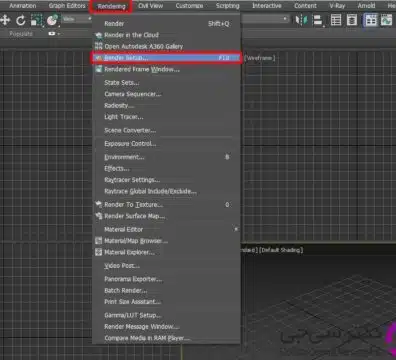Viewport: 396px width, 360px height.
Task: Open the Civil View menu
Action: coord(151,6)
